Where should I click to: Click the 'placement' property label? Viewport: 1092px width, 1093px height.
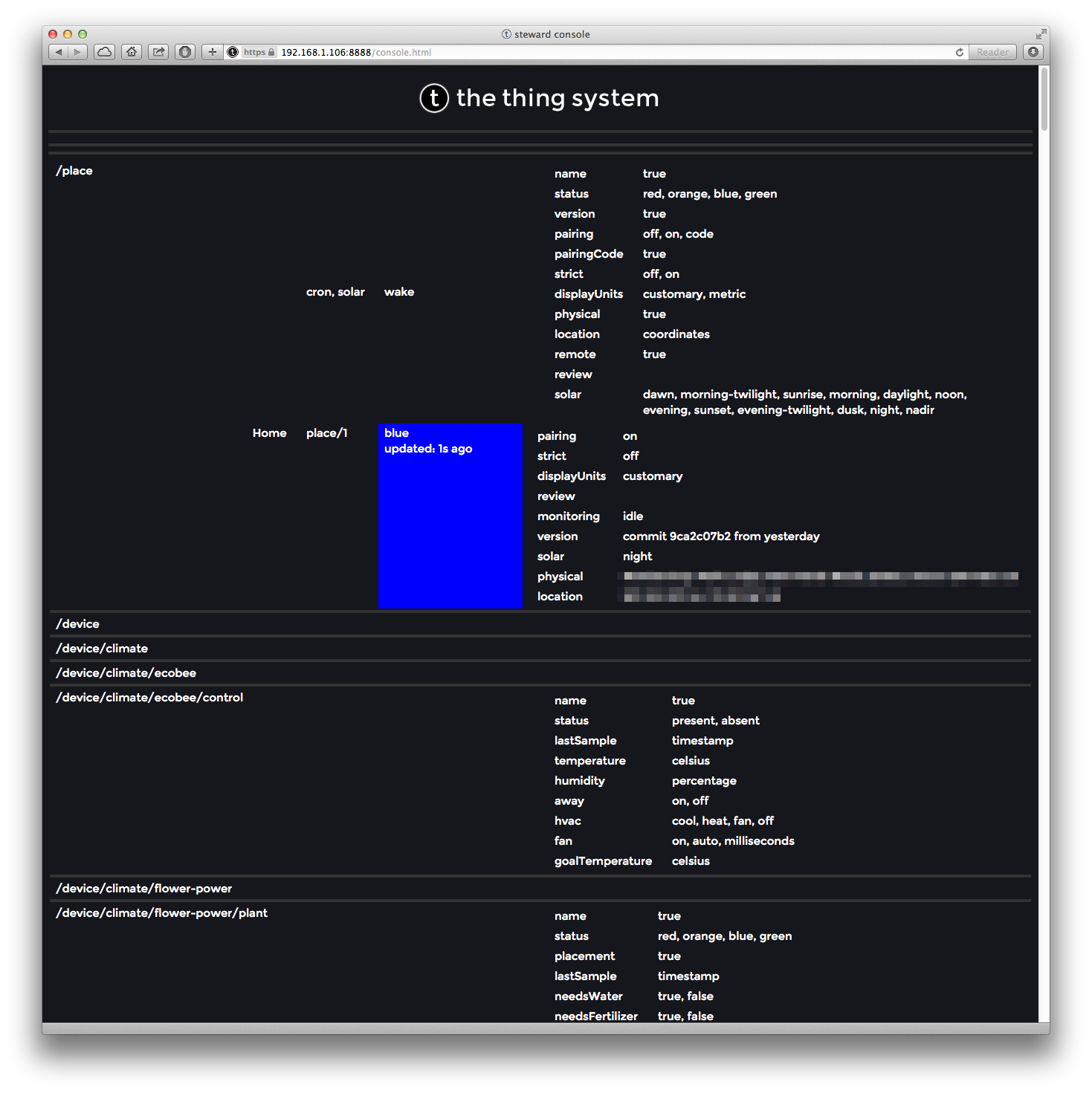coord(584,956)
